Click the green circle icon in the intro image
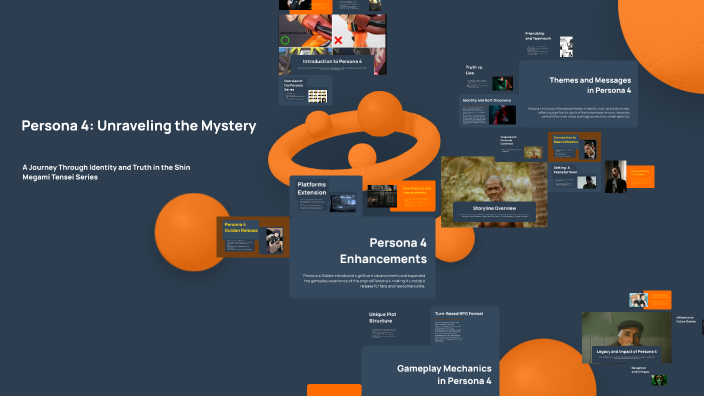This screenshot has height=396, width=704. point(285,40)
